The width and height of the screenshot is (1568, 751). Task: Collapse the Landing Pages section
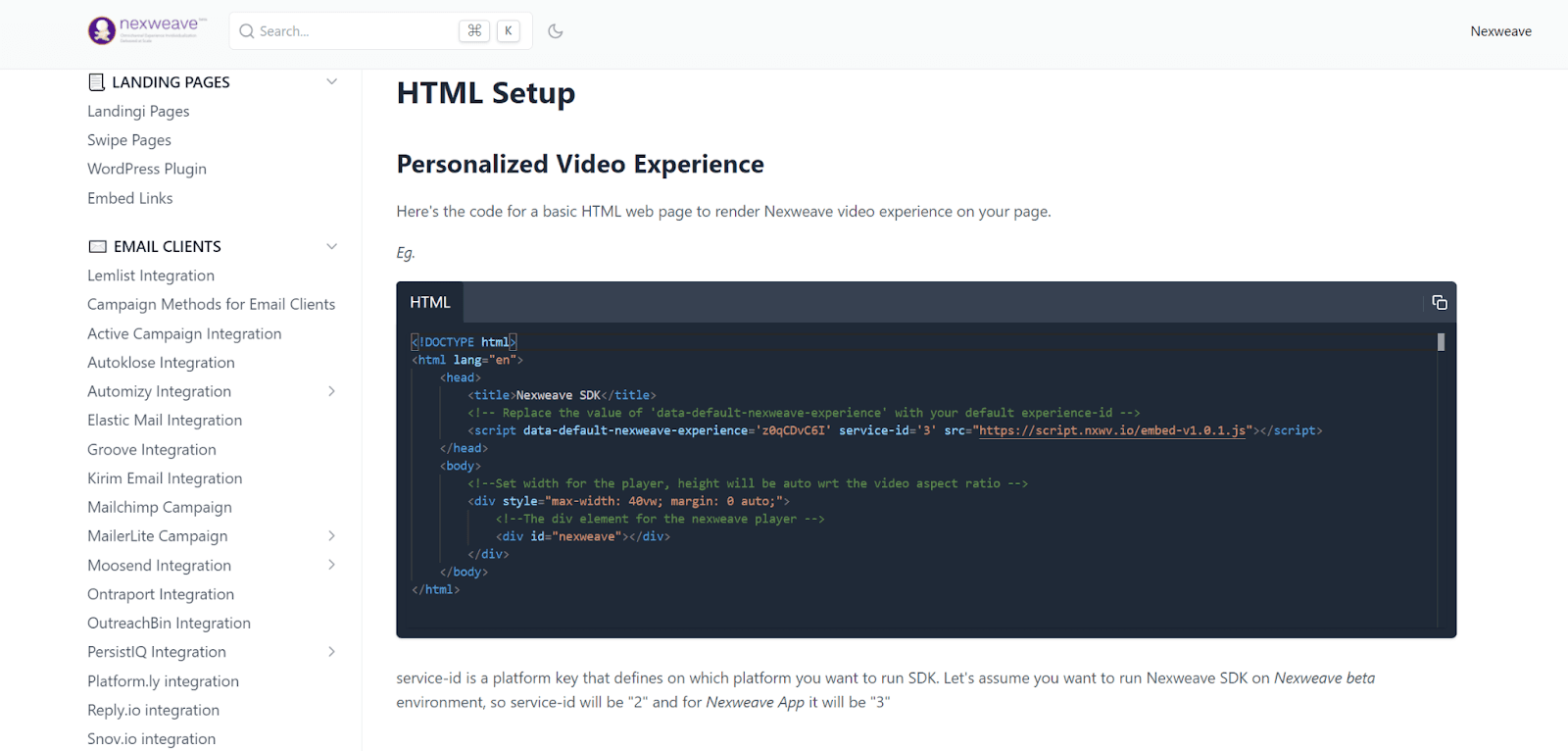tap(331, 82)
